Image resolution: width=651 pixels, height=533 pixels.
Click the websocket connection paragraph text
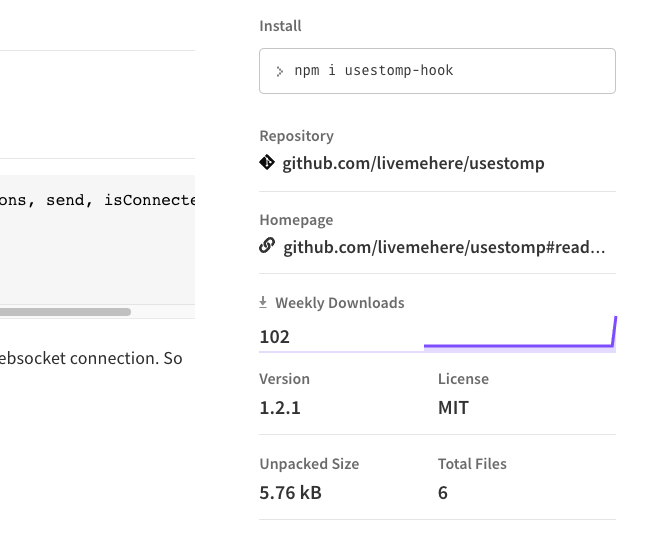coord(91,358)
